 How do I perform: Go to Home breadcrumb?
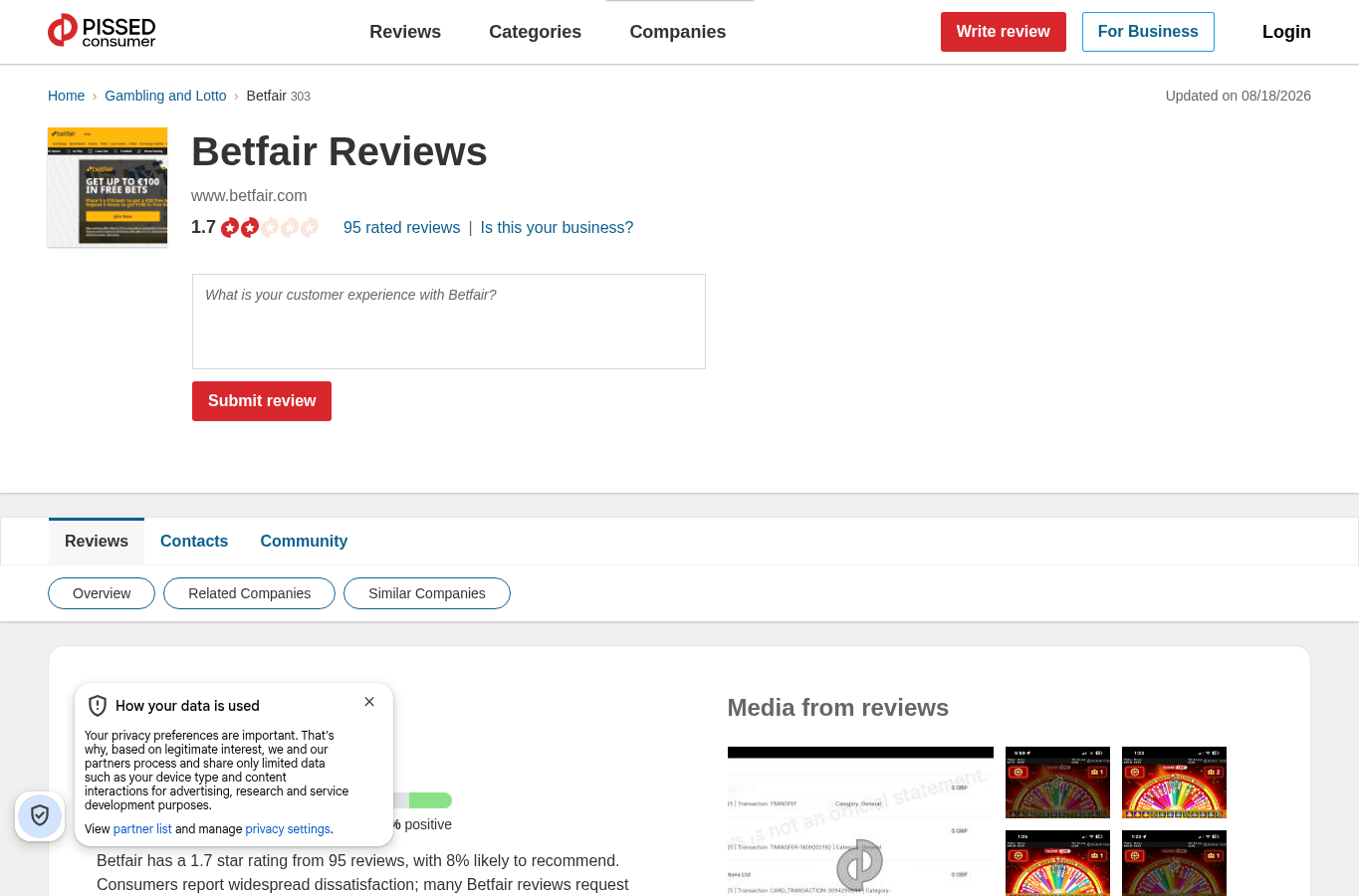66,96
